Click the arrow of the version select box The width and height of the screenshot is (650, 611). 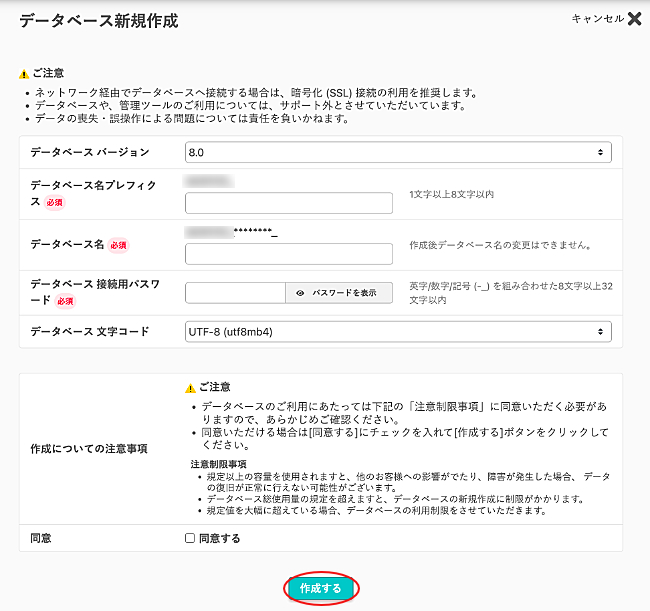[x=600, y=152]
